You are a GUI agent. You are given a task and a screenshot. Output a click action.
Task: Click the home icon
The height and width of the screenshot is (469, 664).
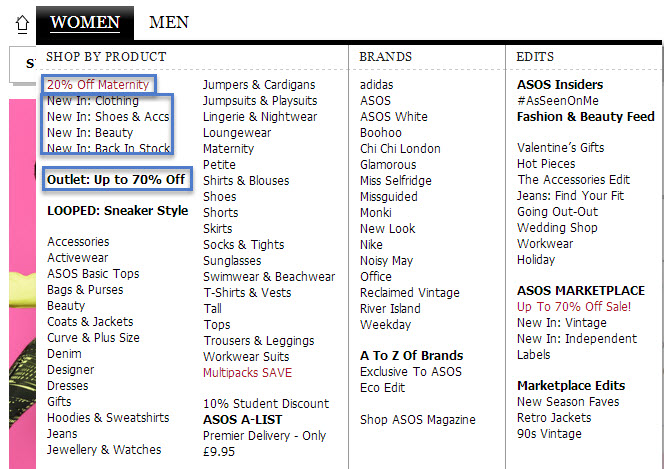[x=22, y=24]
